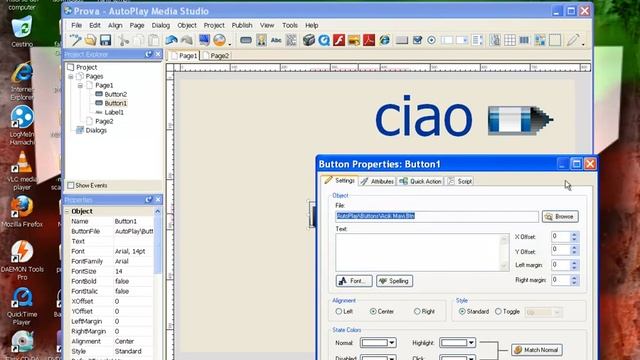Collapse the Object property category
This screenshot has height=360, width=640.
tap(67, 211)
